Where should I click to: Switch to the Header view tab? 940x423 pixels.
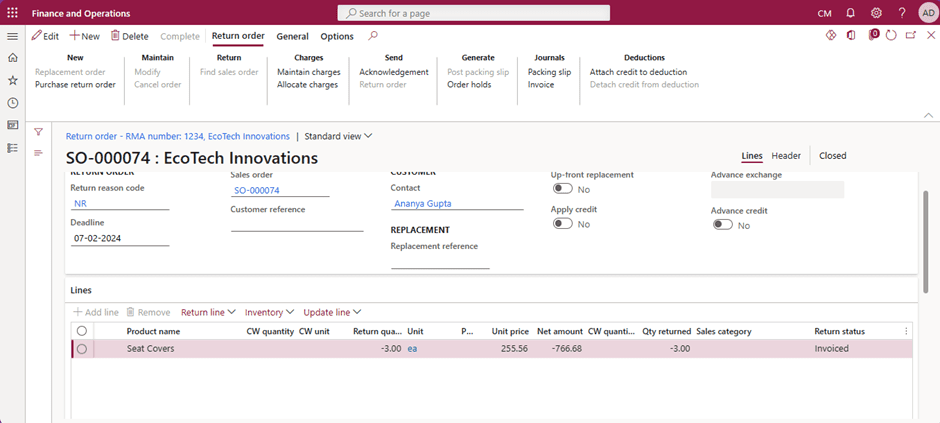[x=785, y=156]
